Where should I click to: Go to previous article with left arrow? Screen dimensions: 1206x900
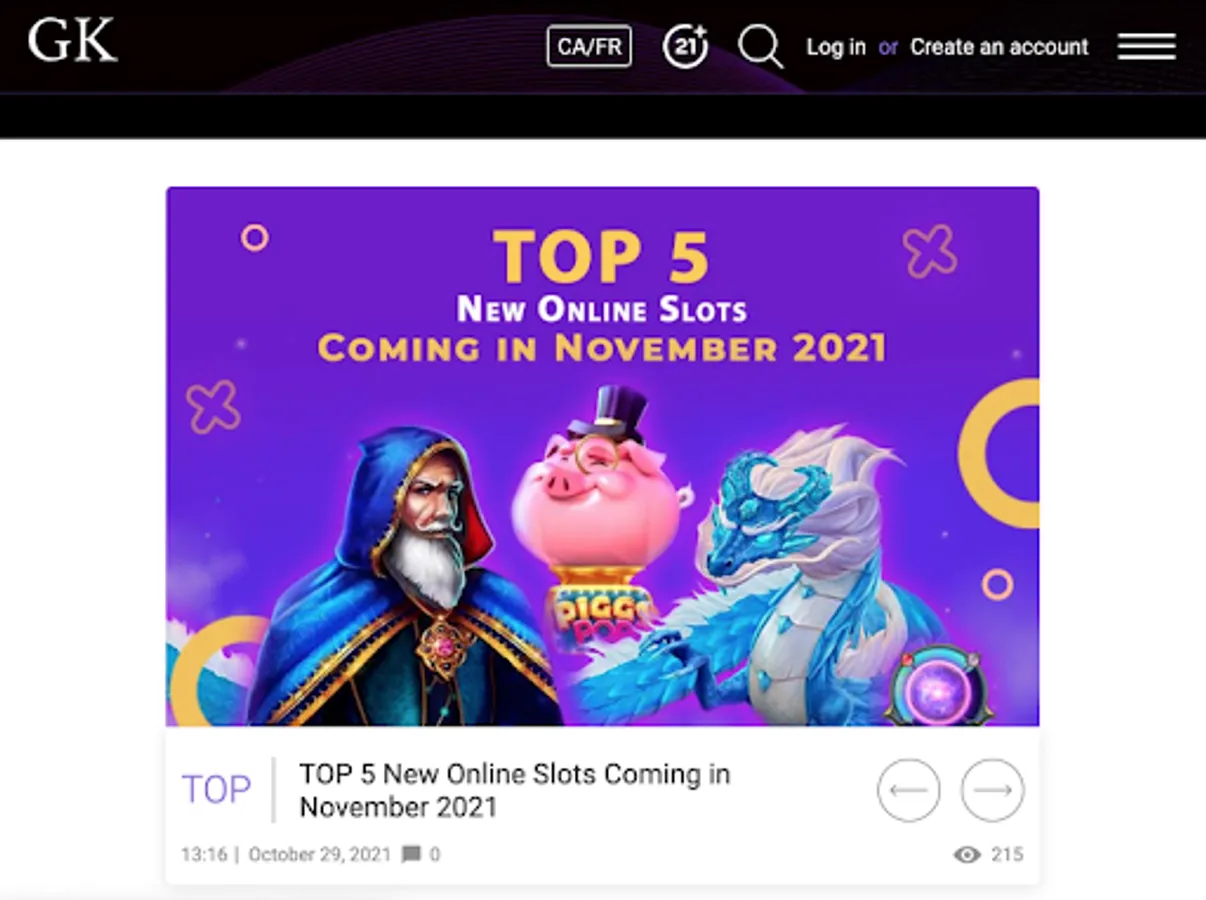coord(909,790)
